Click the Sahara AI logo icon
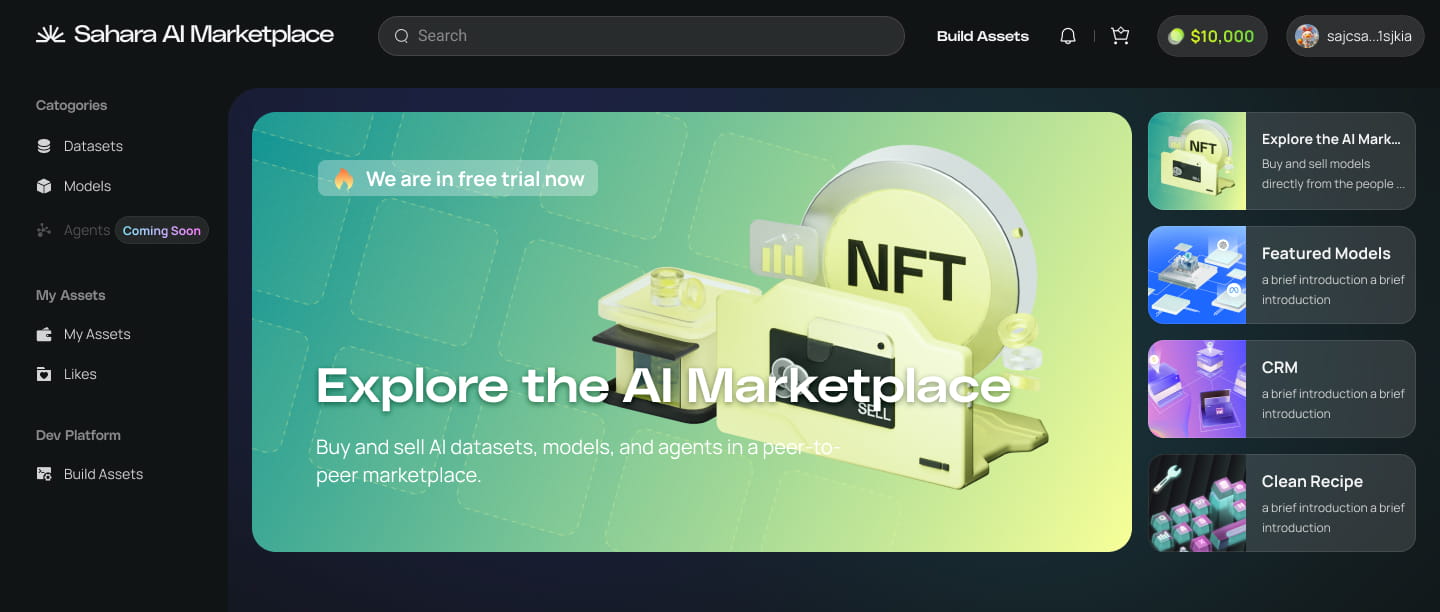 [50, 35]
